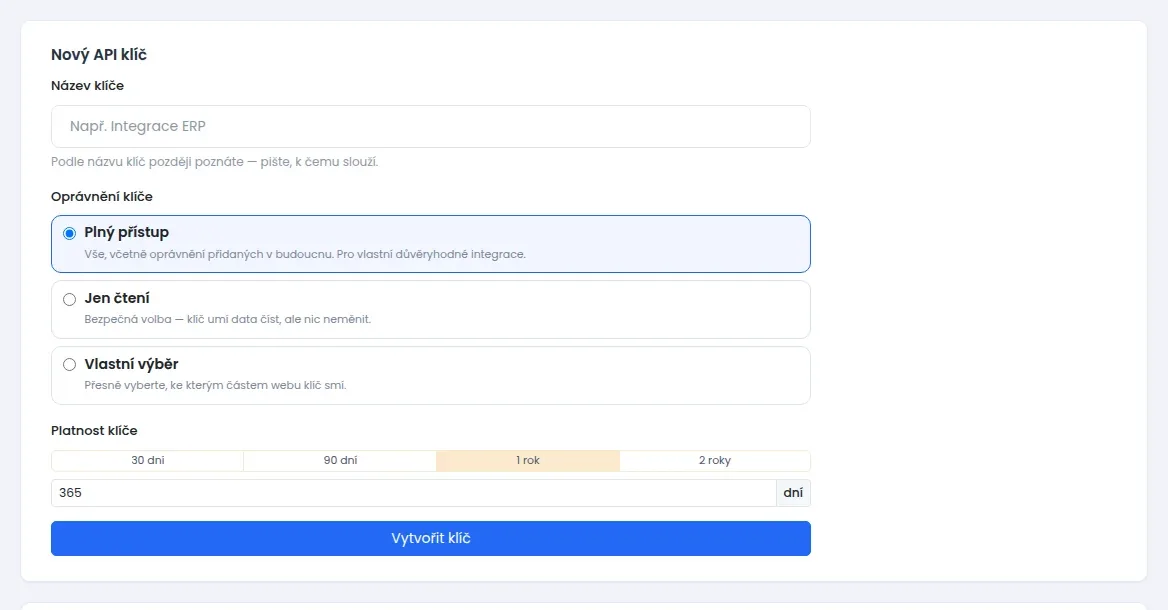Click the Plný přístup description text
The image size is (1168, 610).
(x=305, y=254)
